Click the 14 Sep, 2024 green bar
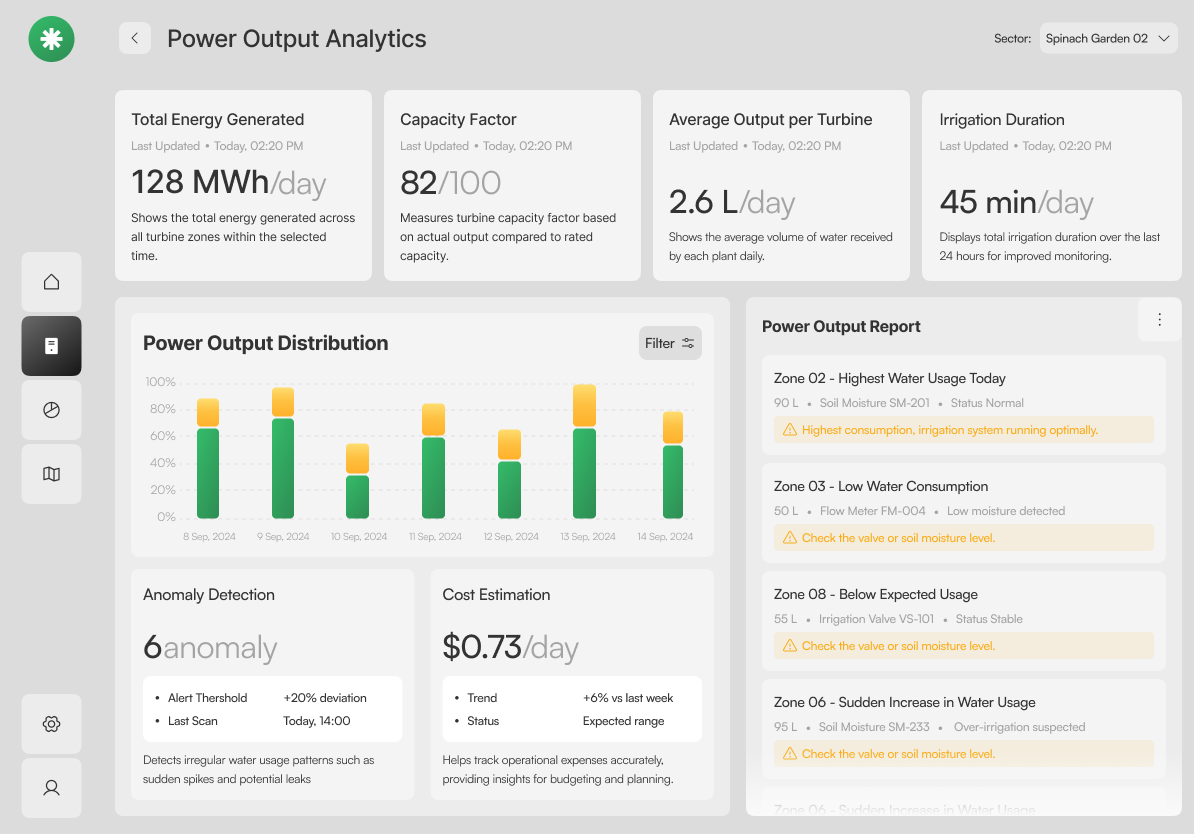Image resolution: width=1194 pixels, height=834 pixels. [x=672, y=481]
